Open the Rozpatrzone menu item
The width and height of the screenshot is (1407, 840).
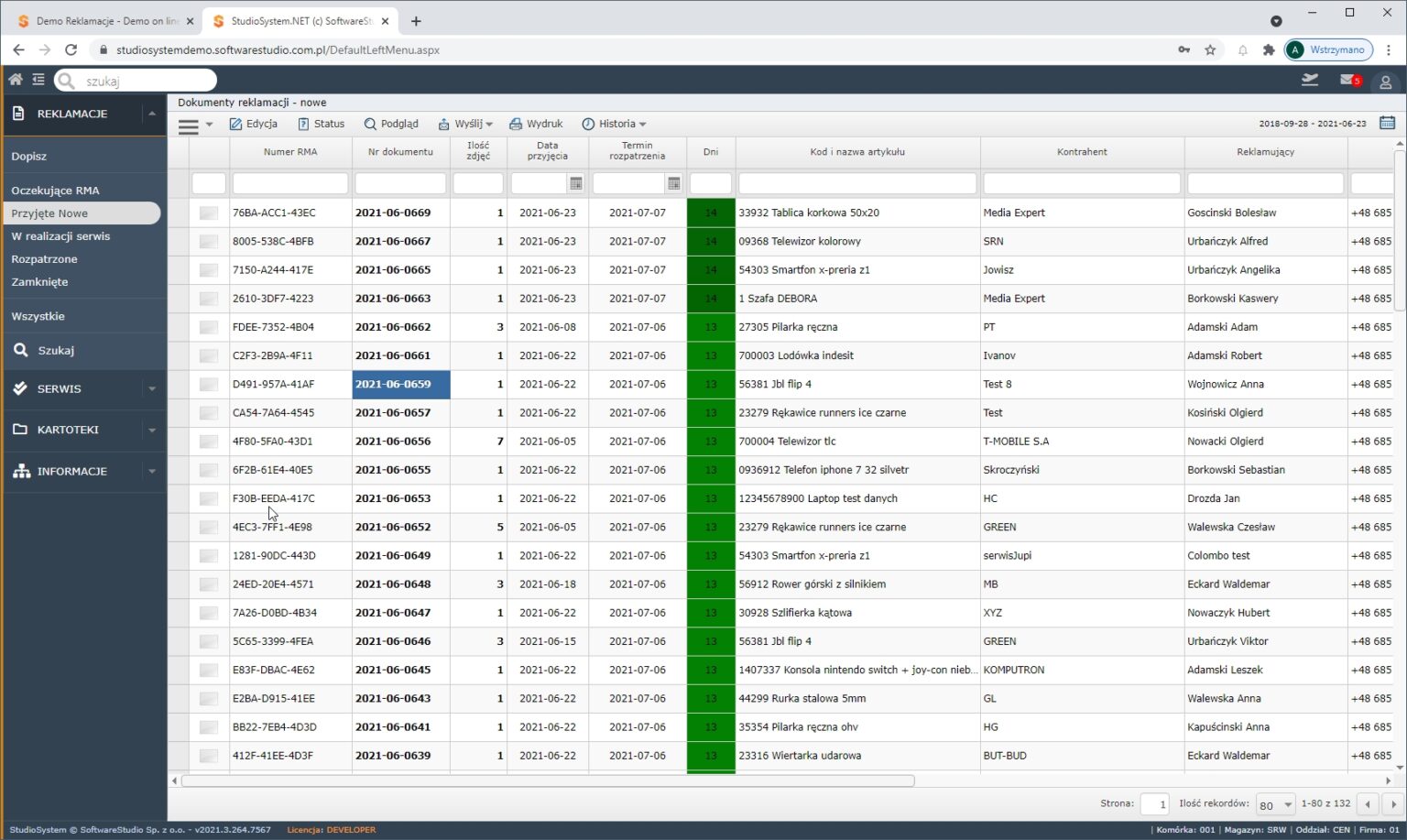pos(45,258)
